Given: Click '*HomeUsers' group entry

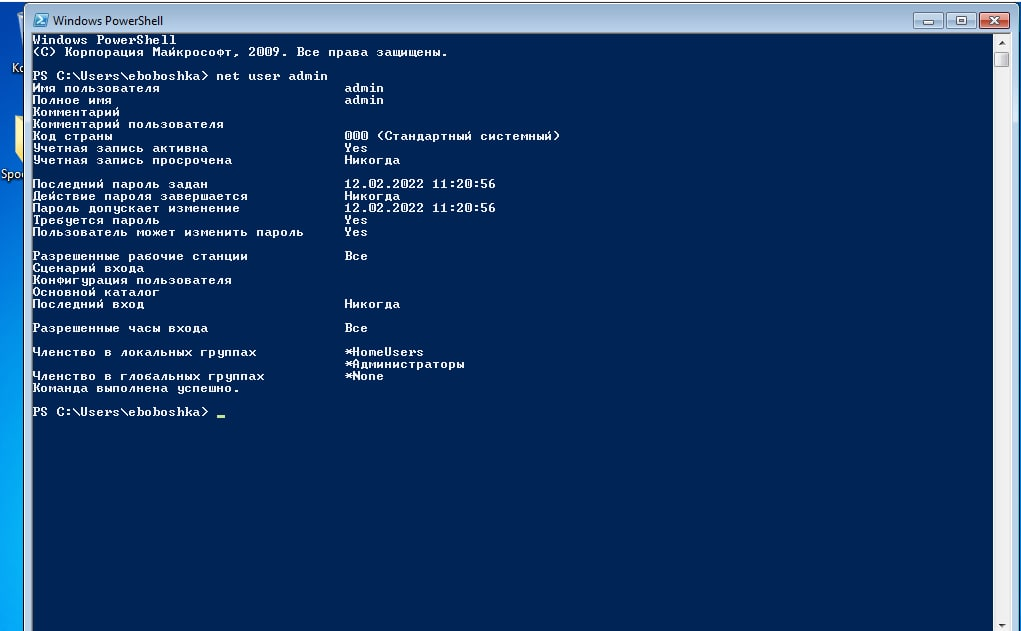Looking at the screenshot, I should click(x=384, y=352).
